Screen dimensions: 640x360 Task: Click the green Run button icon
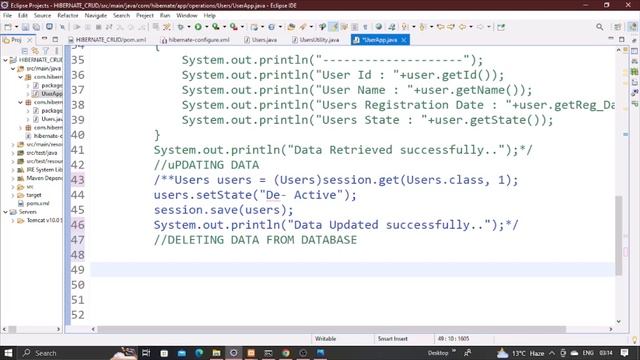point(198,27)
